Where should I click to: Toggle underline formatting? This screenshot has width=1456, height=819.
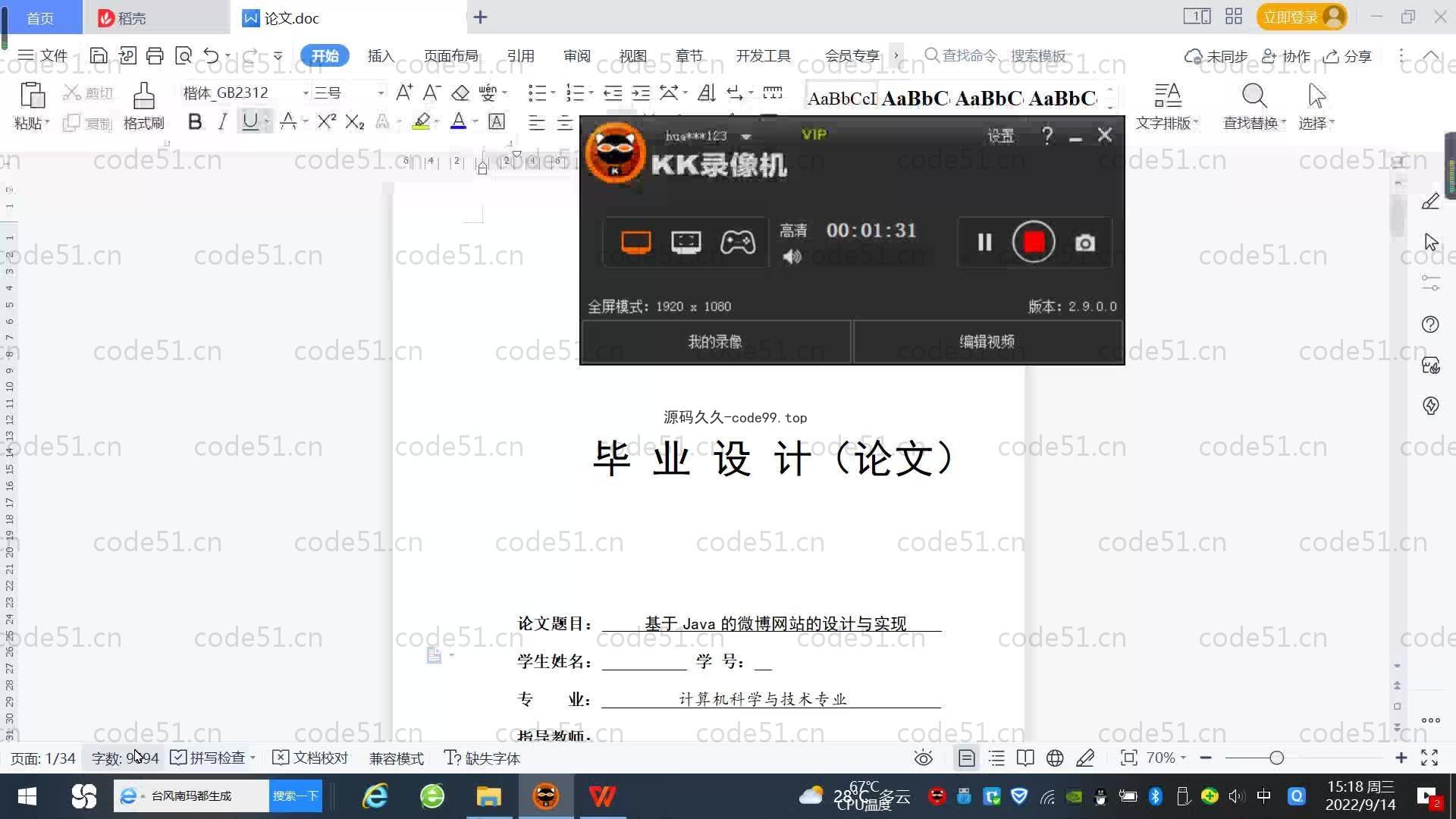(250, 121)
